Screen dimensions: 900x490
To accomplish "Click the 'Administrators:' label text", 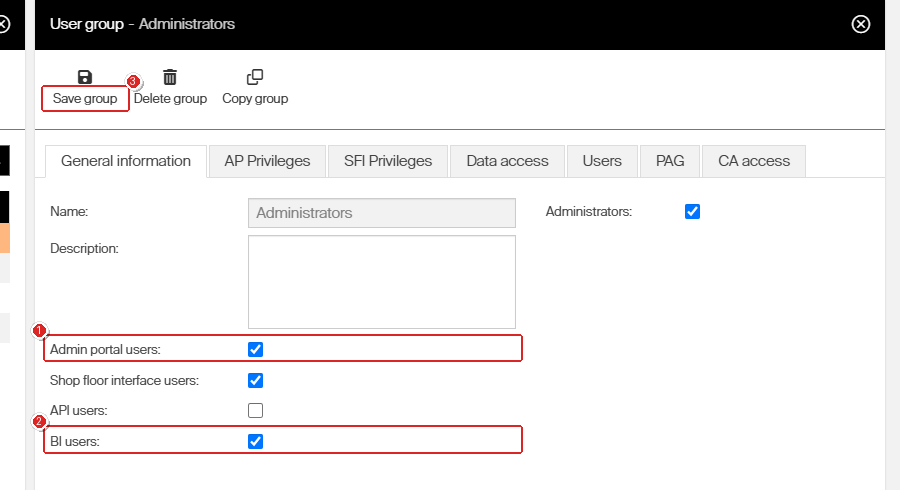I will point(588,212).
